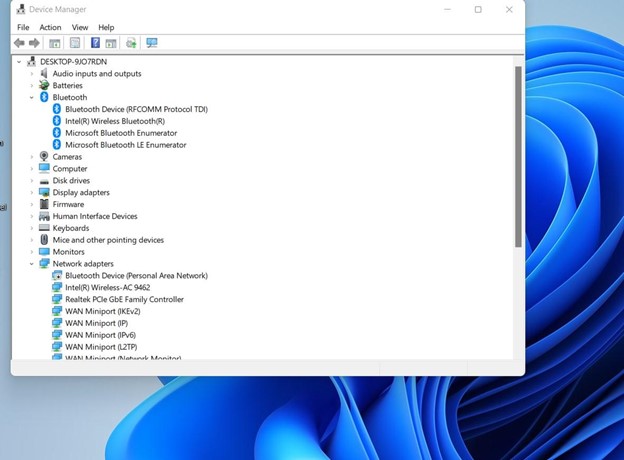Select Intel(R) Wireless-AC 9462 adapter

pyautogui.click(x=107, y=287)
